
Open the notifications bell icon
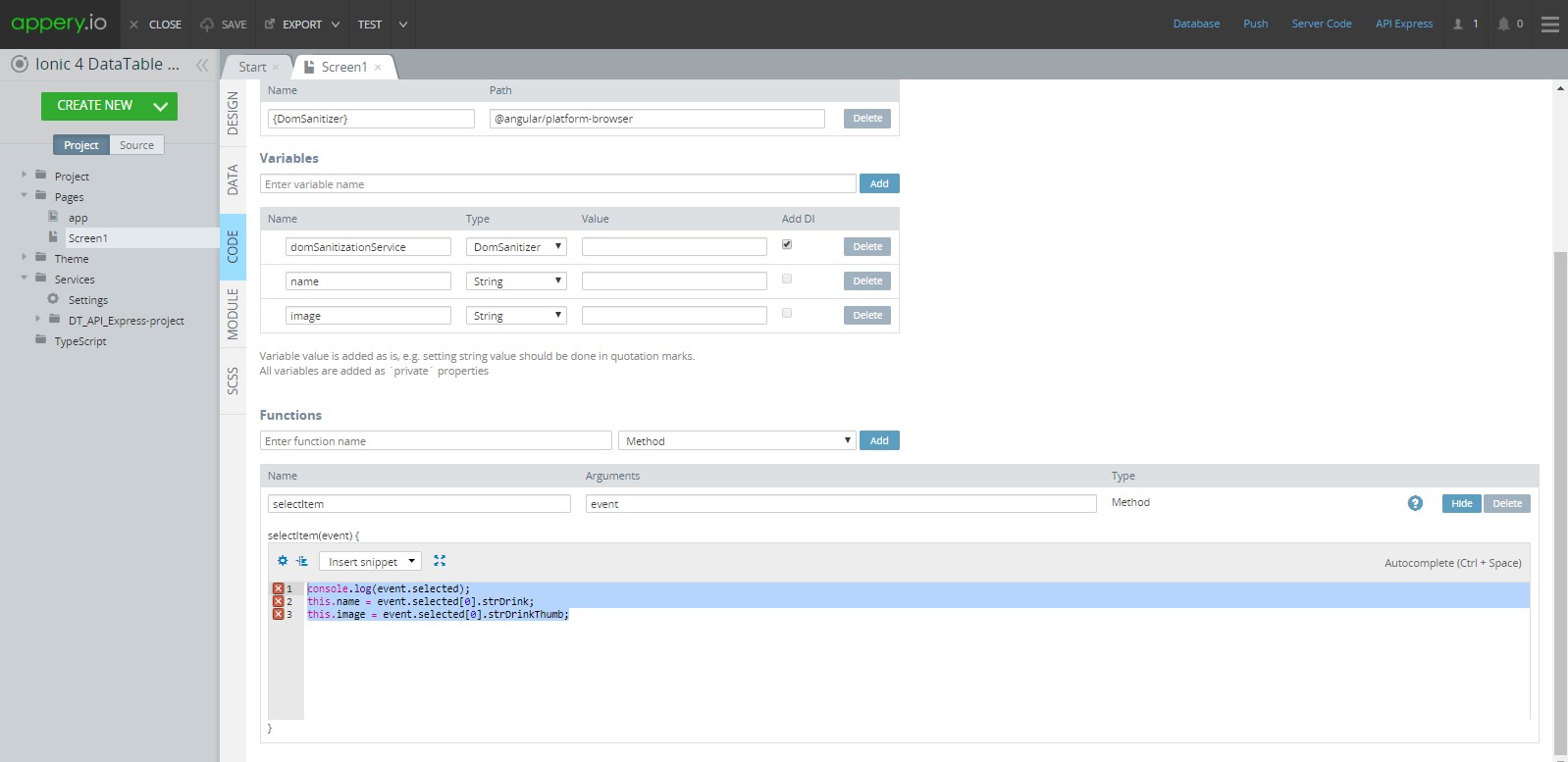click(1503, 25)
